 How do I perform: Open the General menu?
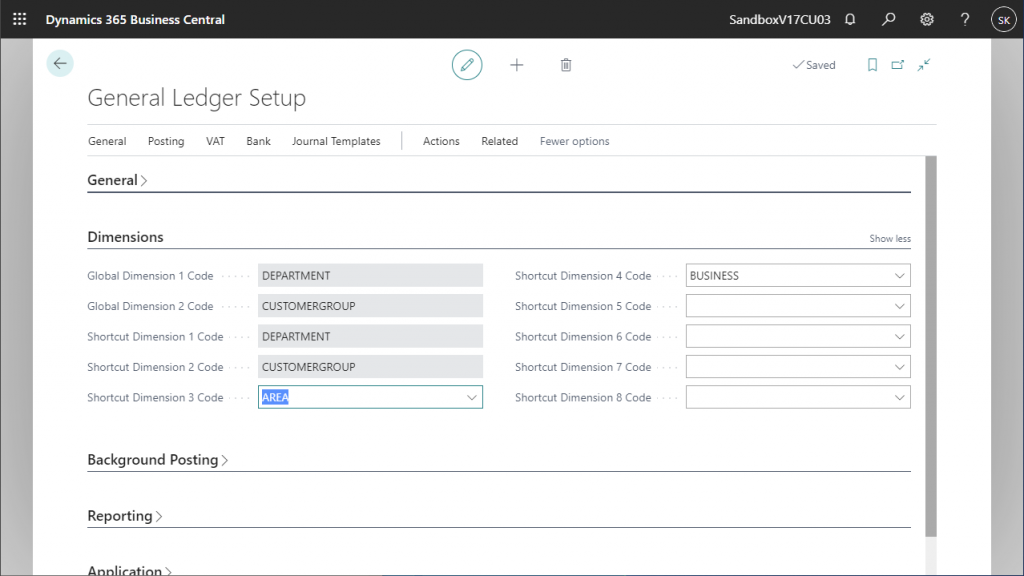[x=107, y=141]
